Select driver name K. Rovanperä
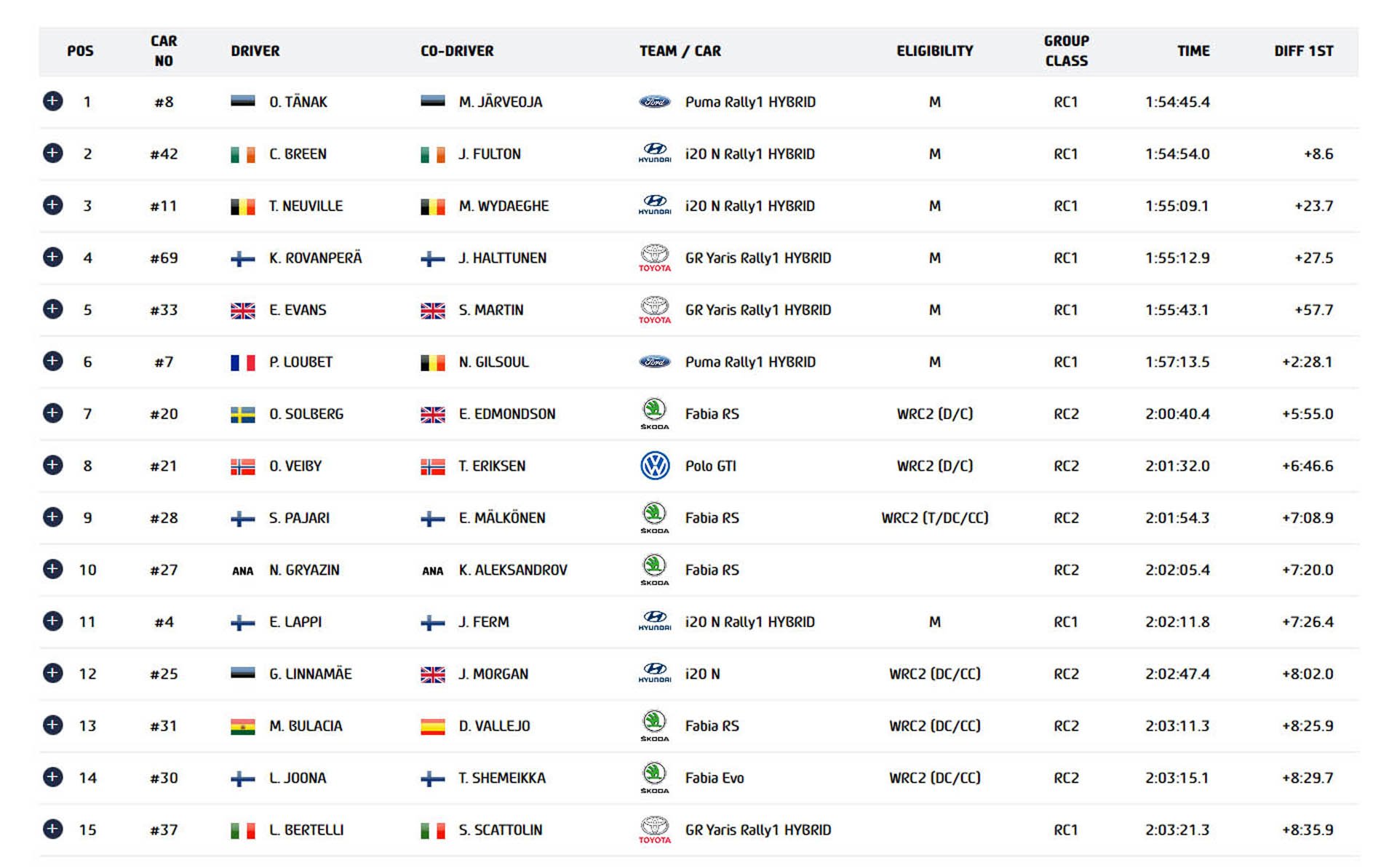The image size is (1397, 868). pyautogui.click(x=315, y=258)
